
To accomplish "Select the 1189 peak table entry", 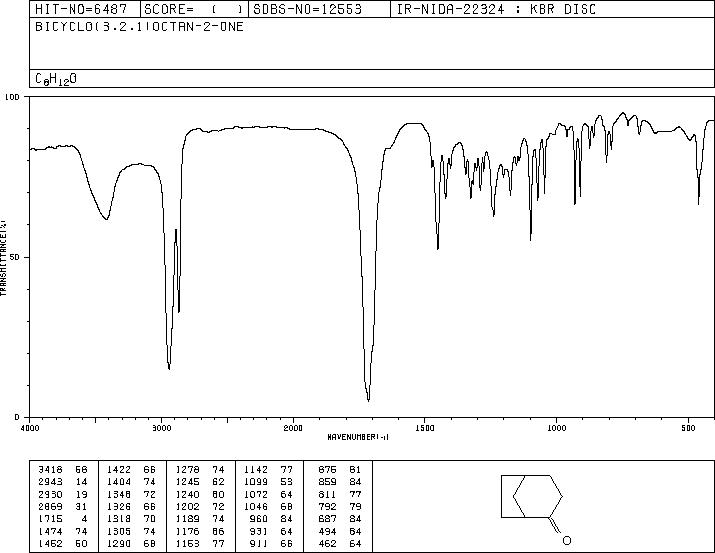I will [200, 519].
